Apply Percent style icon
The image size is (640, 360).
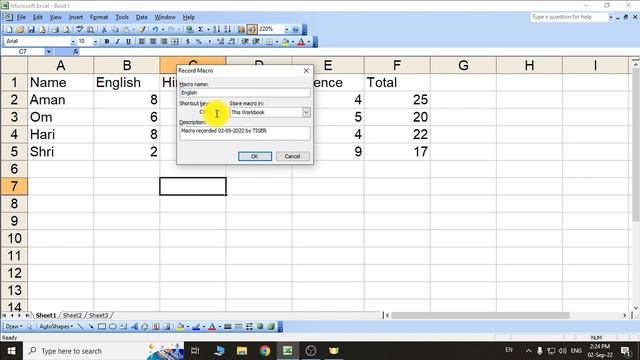tap(199, 41)
